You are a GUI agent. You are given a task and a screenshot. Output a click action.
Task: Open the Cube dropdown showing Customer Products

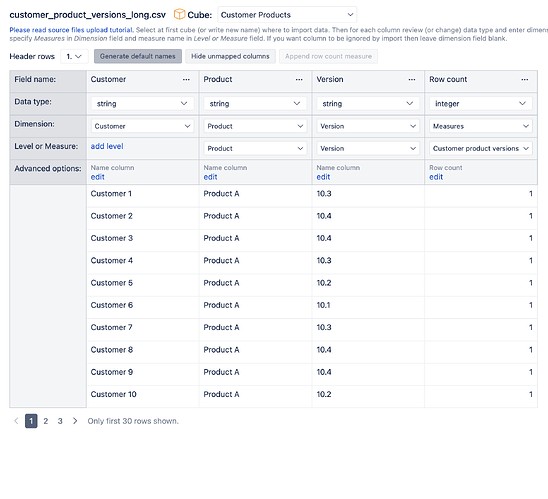pos(287,15)
